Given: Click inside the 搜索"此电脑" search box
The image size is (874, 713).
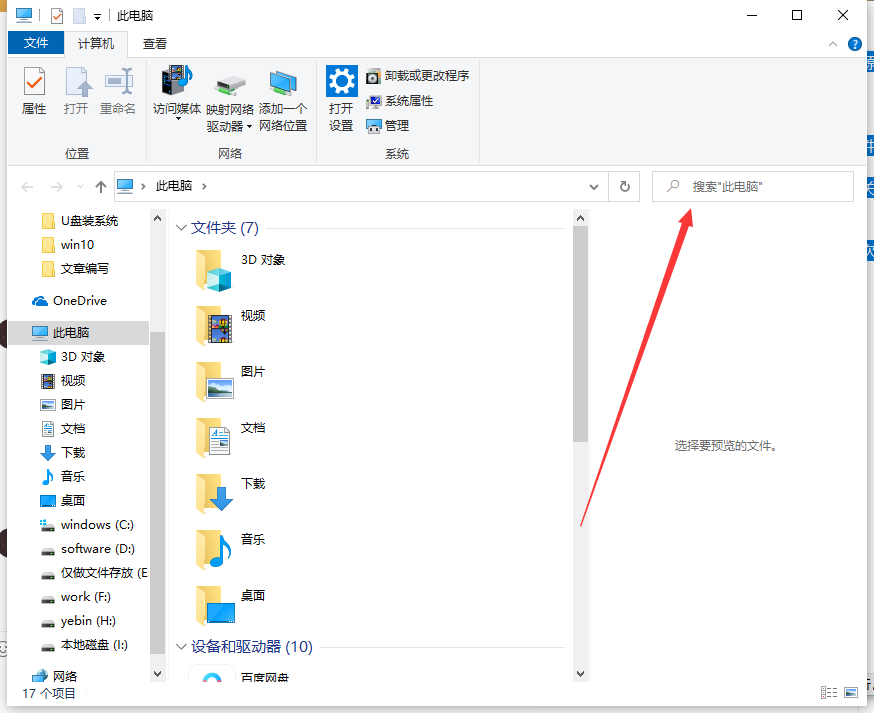Looking at the screenshot, I should (x=753, y=186).
